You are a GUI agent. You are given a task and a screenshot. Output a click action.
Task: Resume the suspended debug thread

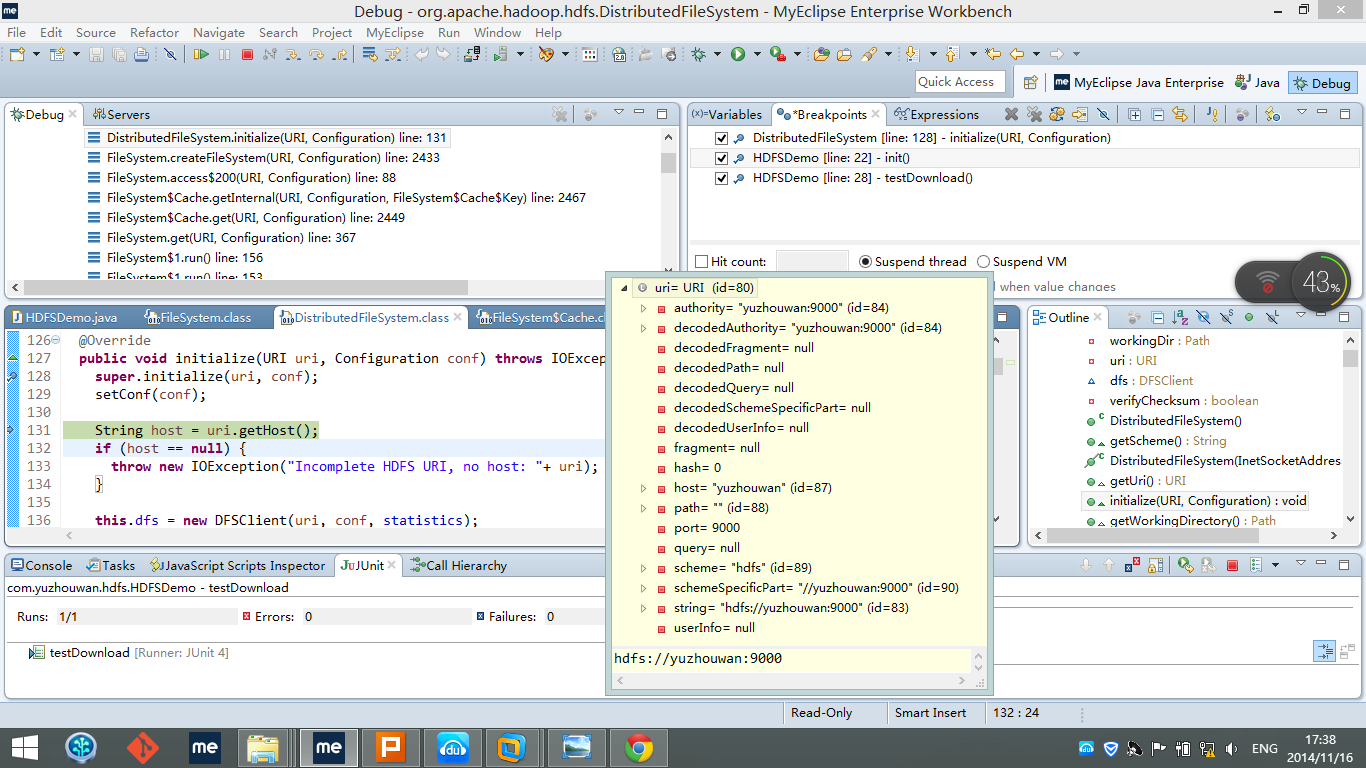tap(201, 55)
